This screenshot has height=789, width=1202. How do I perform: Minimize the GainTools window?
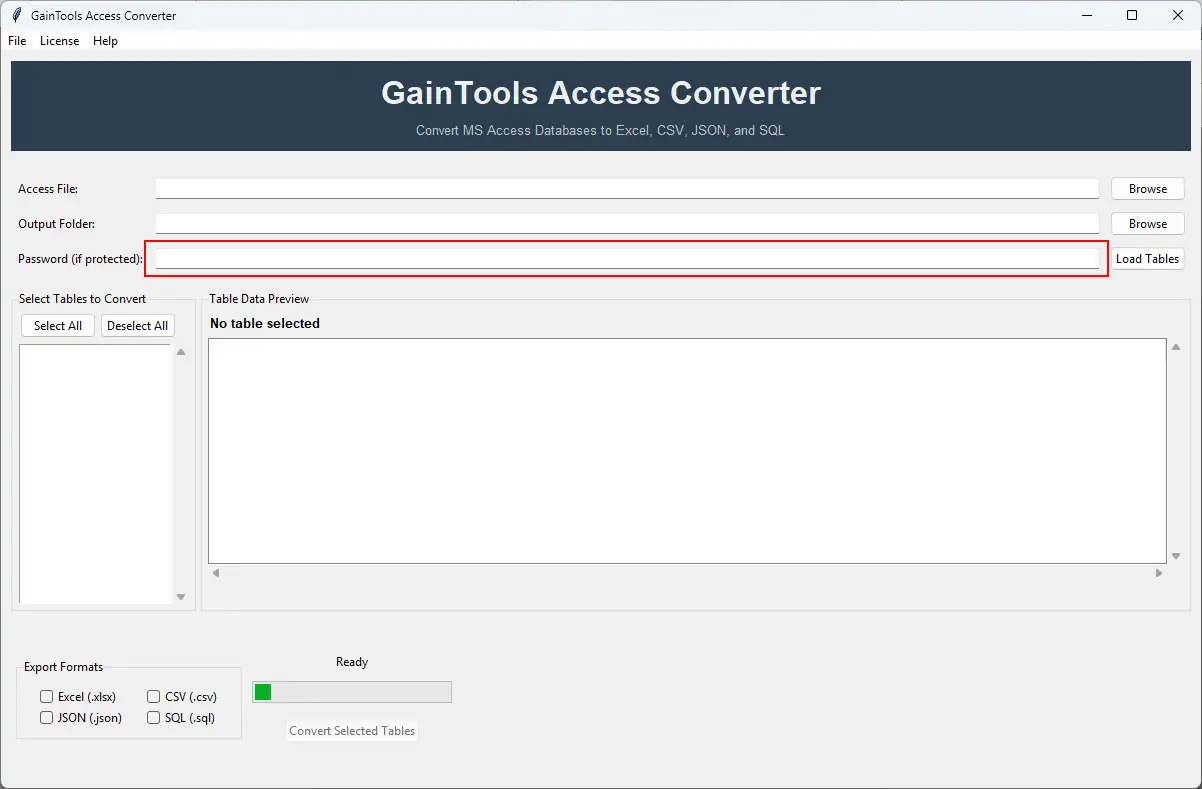1086,15
